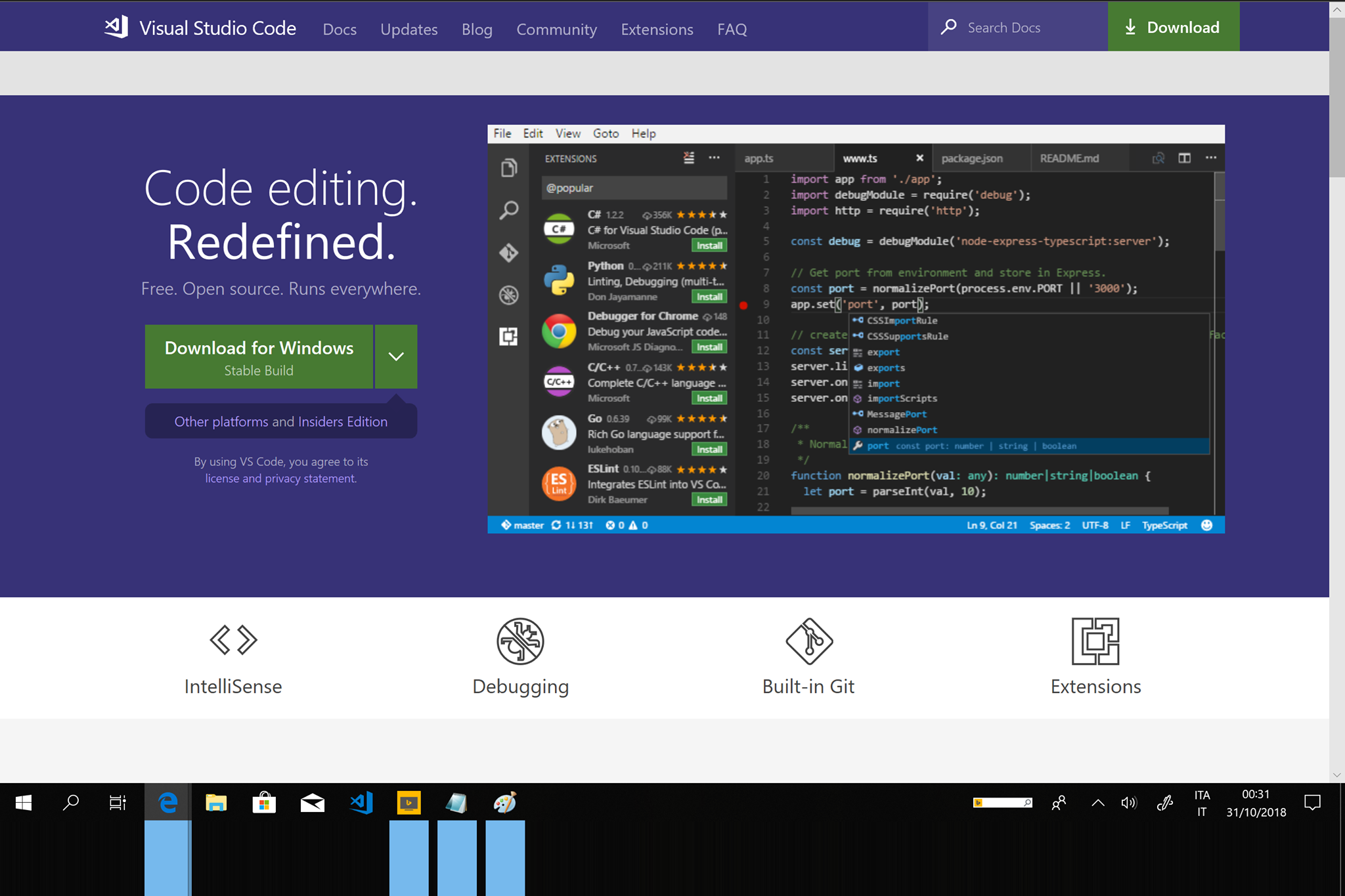Install the Python extension

click(x=709, y=297)
